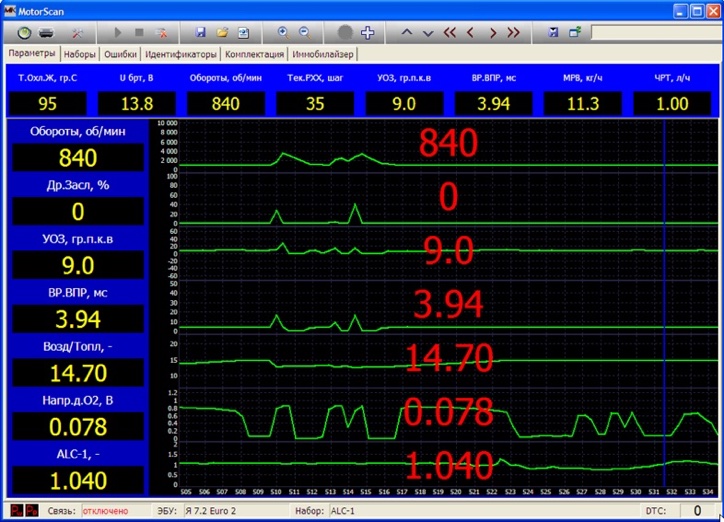
Task: Click the stop square icon
Action: point(139,32)
